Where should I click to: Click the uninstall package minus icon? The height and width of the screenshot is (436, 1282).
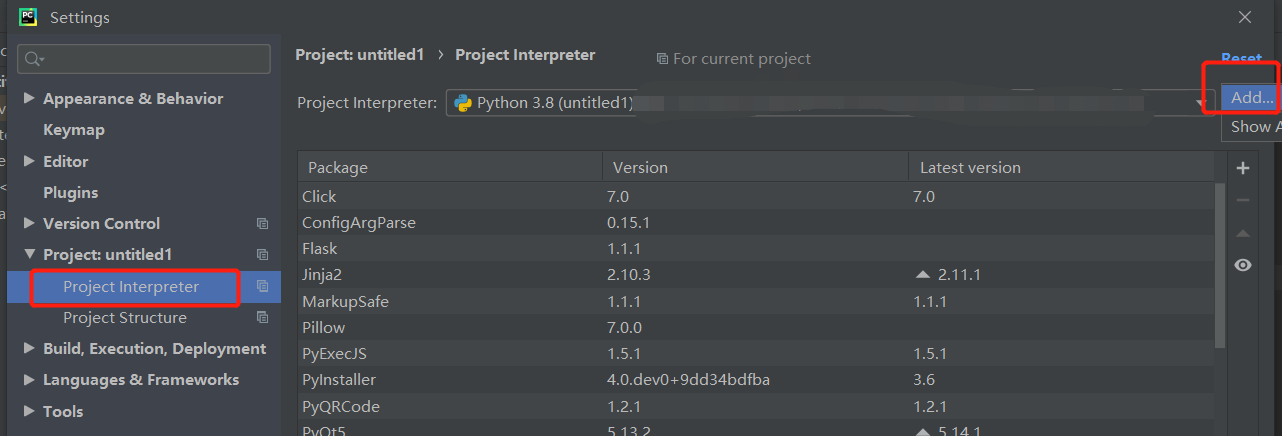(x=1243, y=200)
